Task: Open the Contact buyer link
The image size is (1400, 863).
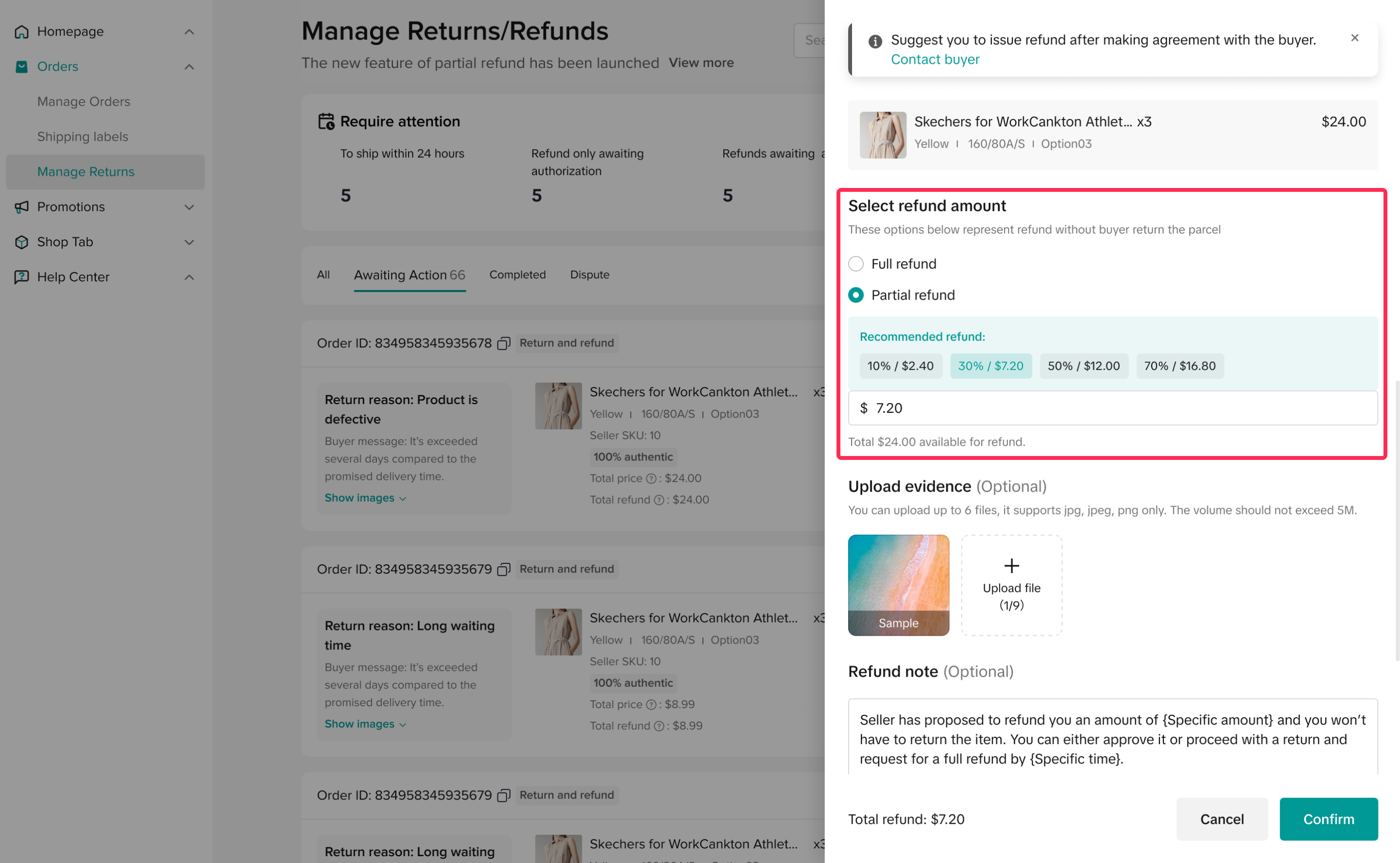Action: point(935,59)
